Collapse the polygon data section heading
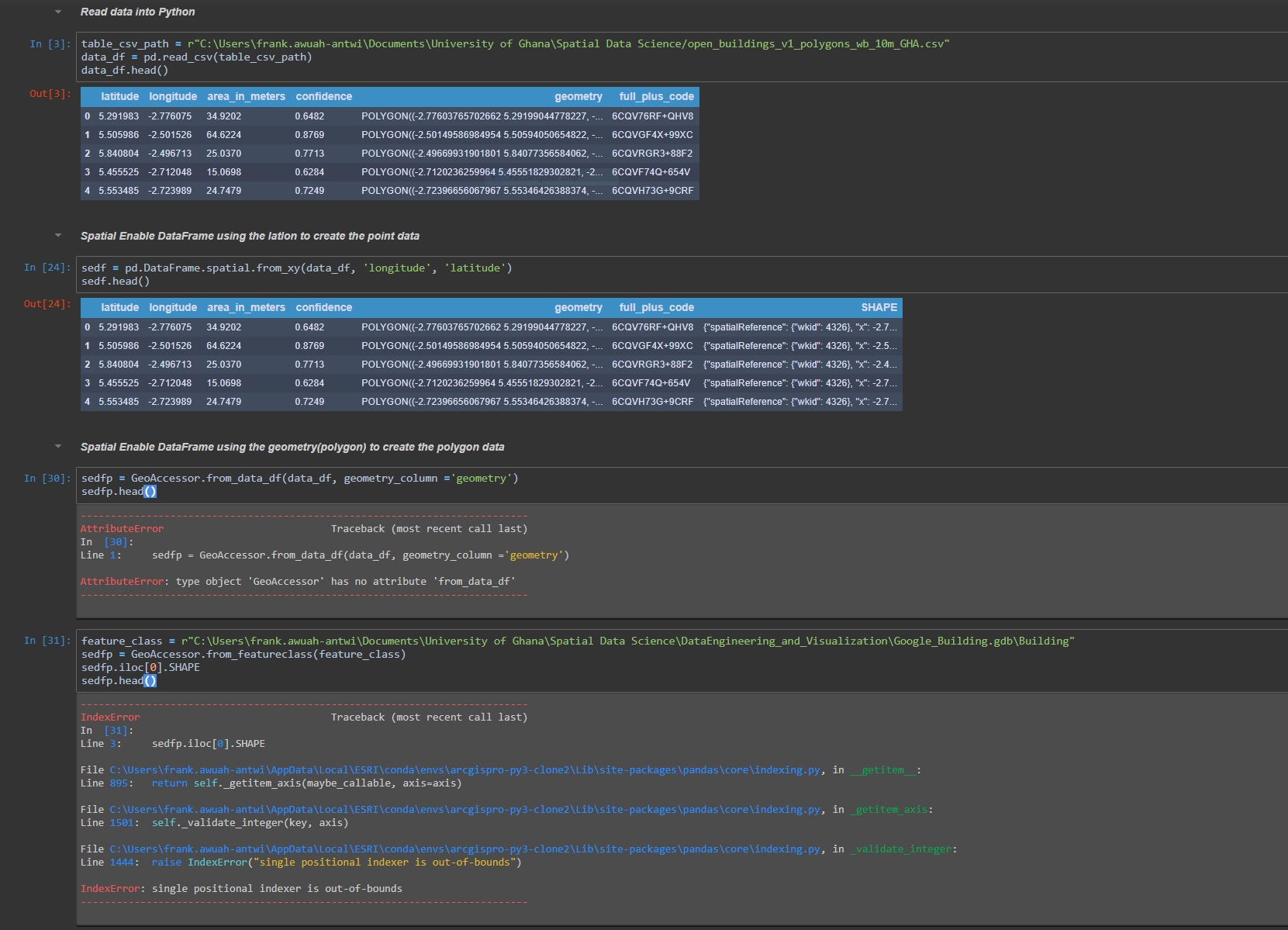 (x=57, y=447)
